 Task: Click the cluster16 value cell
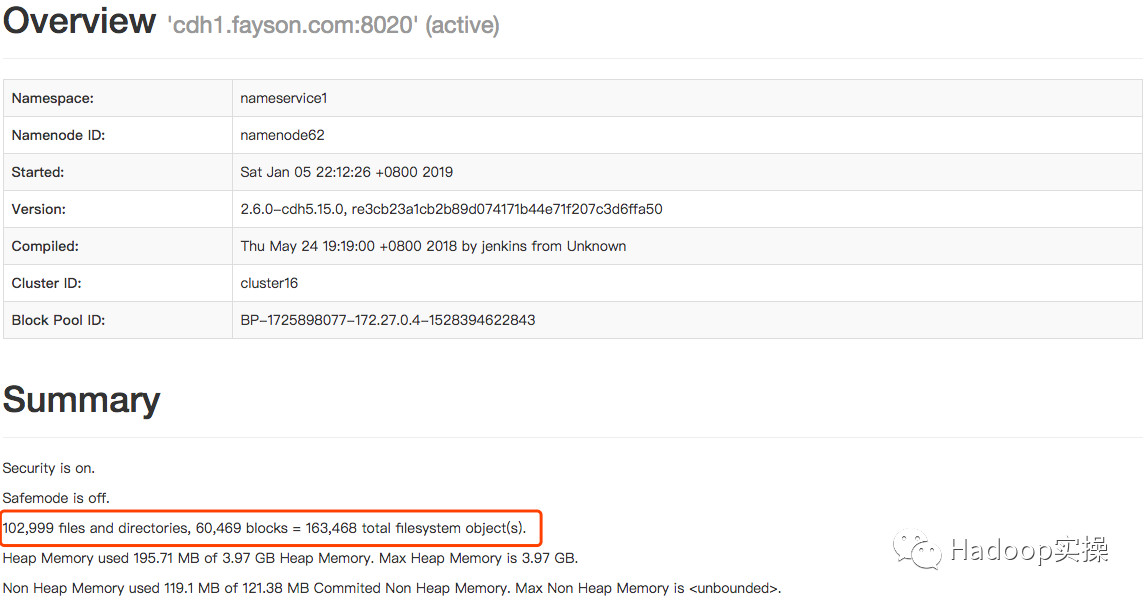click(269, 283)
